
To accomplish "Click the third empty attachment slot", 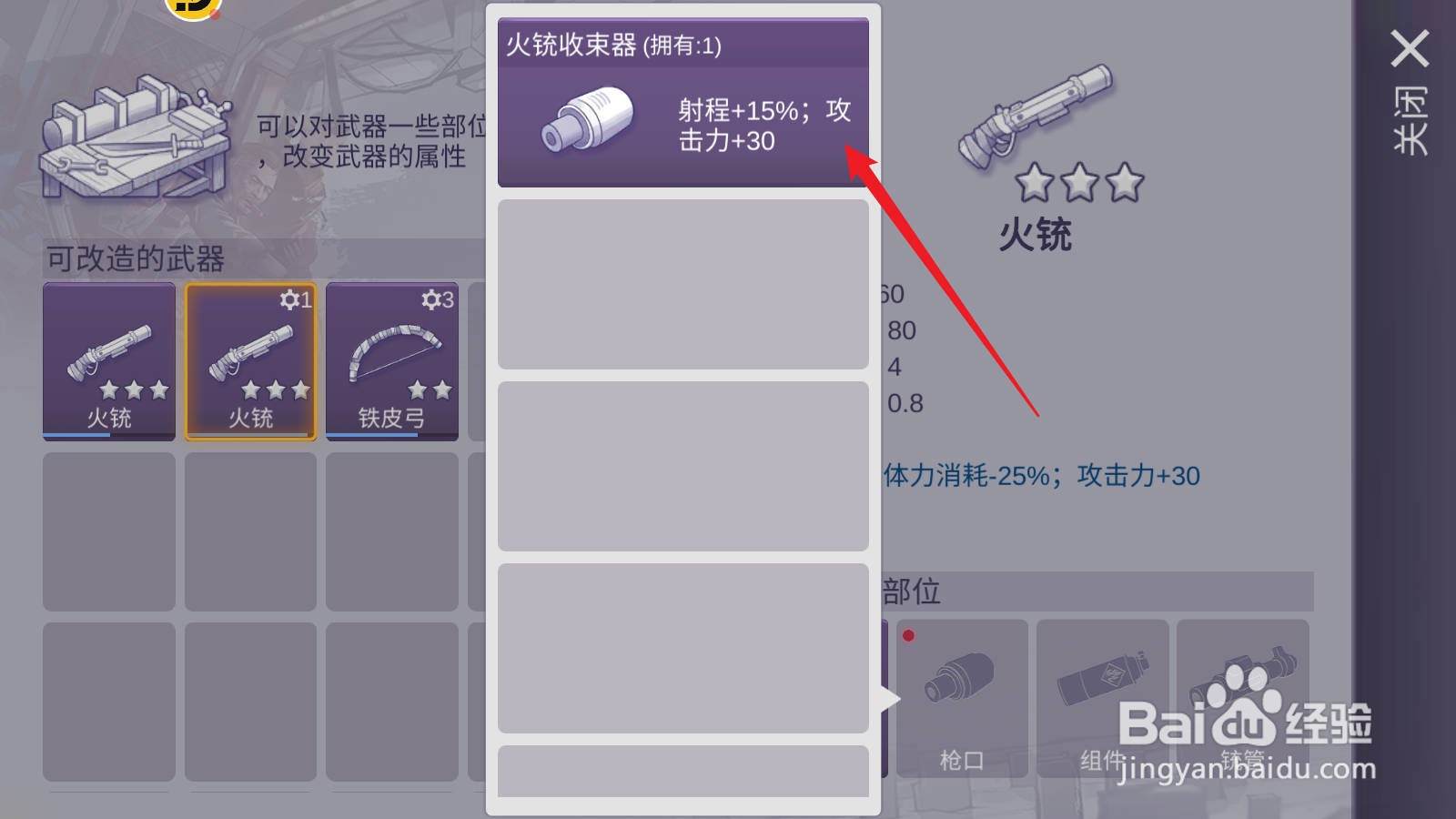I will 683,648.
